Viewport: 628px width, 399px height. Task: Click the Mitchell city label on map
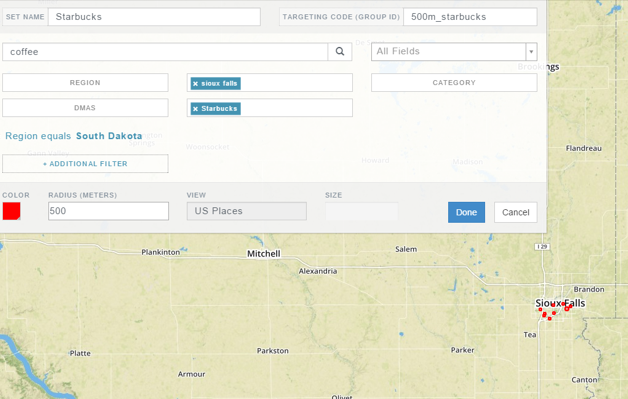264,254
